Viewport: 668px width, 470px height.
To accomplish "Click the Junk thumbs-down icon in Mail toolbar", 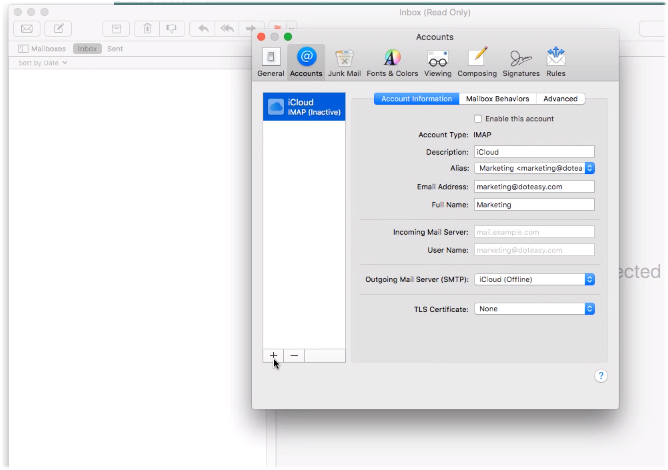I will [x=172, y=29].
